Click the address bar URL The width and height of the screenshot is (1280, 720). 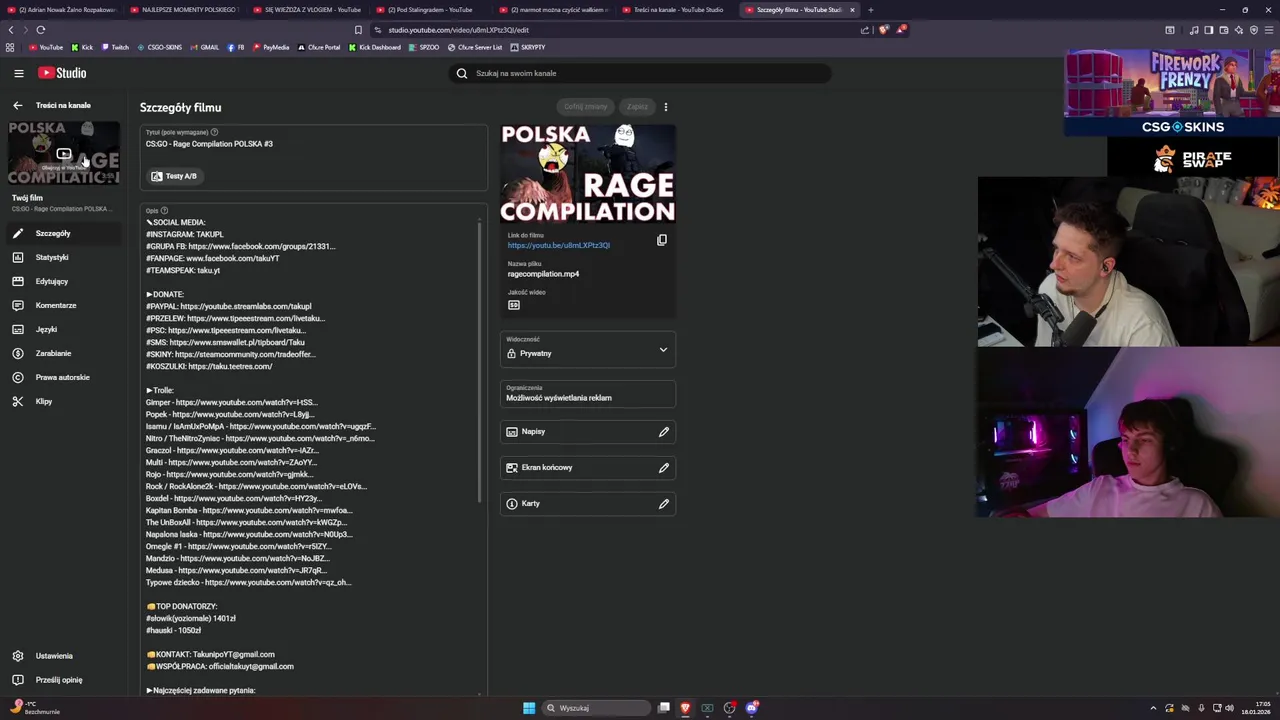(459, 30)
